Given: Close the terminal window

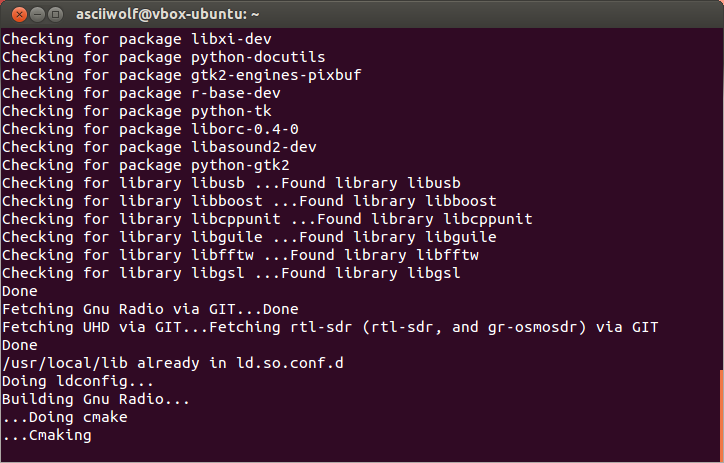Looking at the screenshot, I should point(19,15).
